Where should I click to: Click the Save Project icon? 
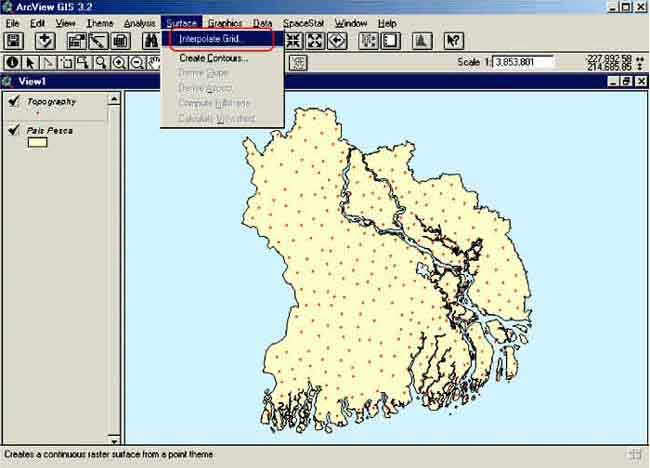(15, 41)
